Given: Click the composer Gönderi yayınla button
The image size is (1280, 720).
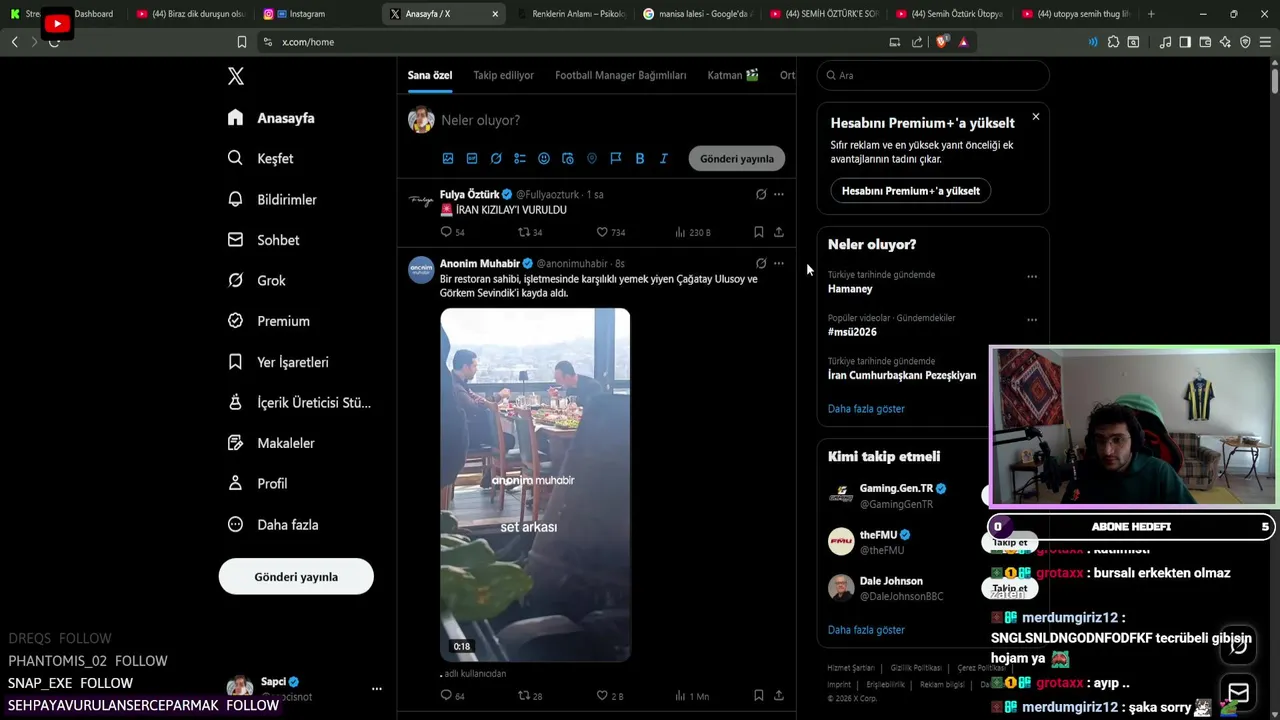Looking at the screenshot, I should click(737, 158).
